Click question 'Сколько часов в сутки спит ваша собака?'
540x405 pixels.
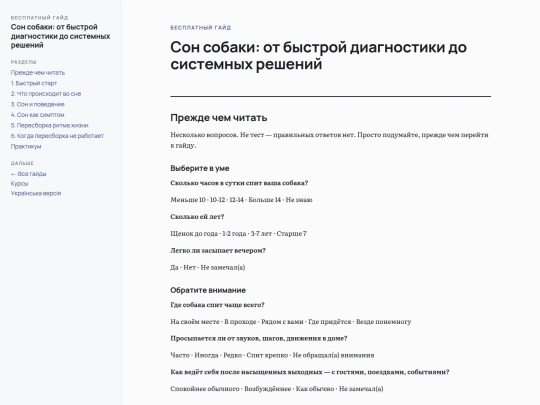(x=239, y=183)
